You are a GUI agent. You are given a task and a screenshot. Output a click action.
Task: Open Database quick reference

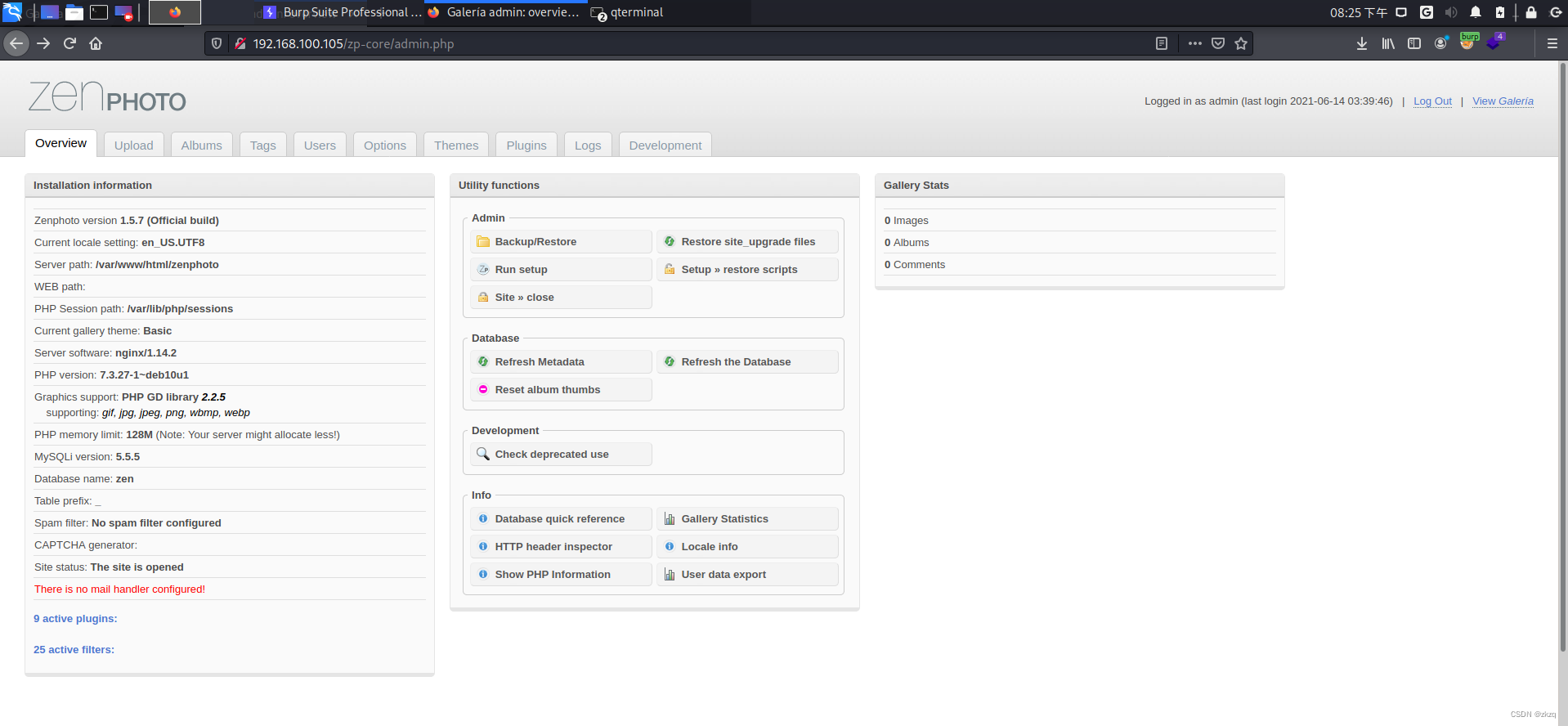point(561,518)
